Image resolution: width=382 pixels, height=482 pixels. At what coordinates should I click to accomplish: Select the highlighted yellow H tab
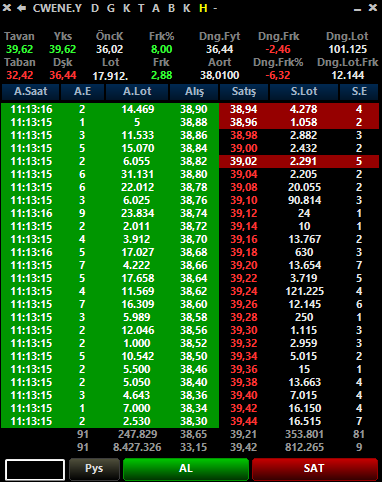click(x=203, y=8)
